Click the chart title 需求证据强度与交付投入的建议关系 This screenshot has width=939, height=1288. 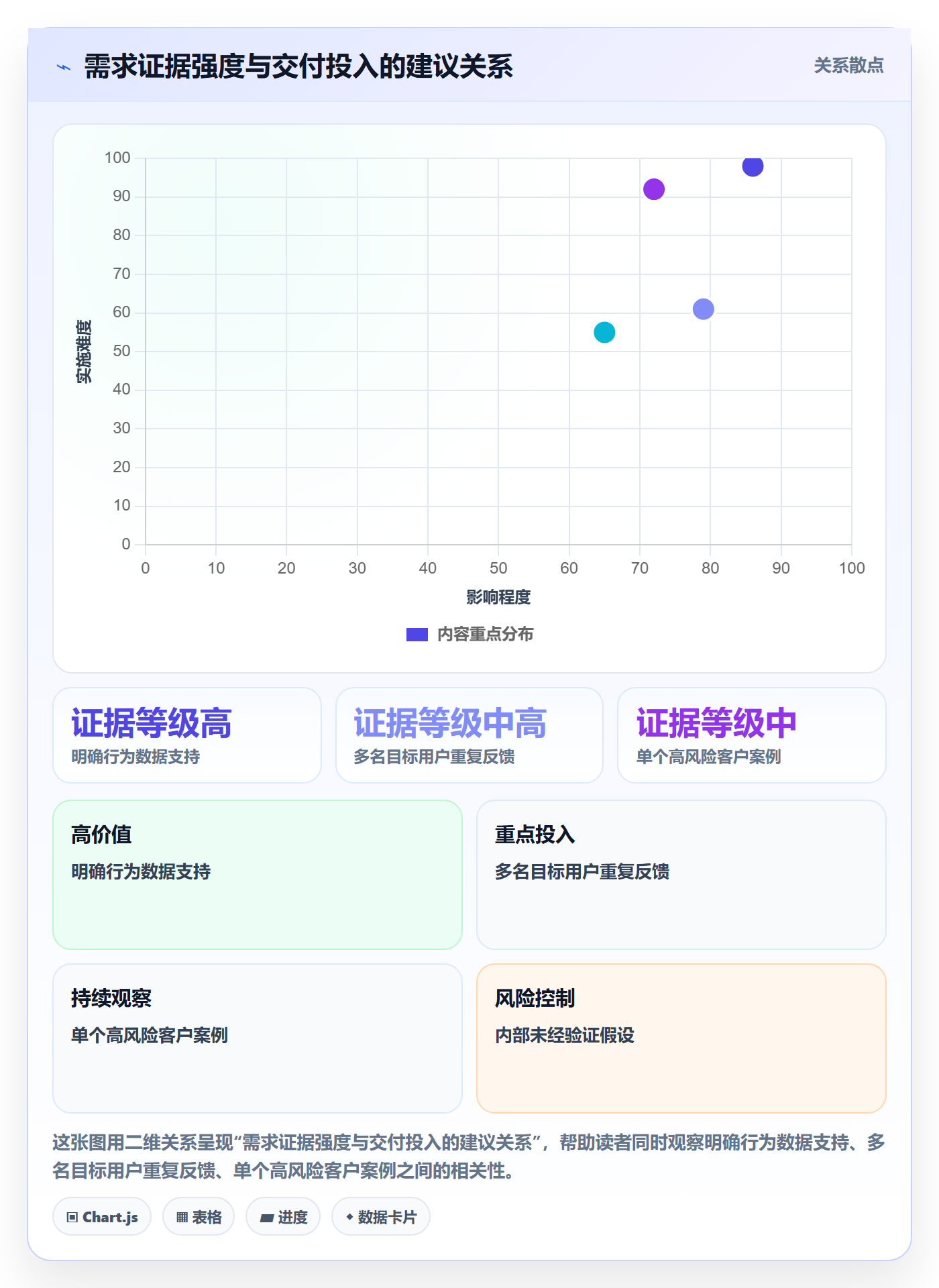tap(298, 66)
